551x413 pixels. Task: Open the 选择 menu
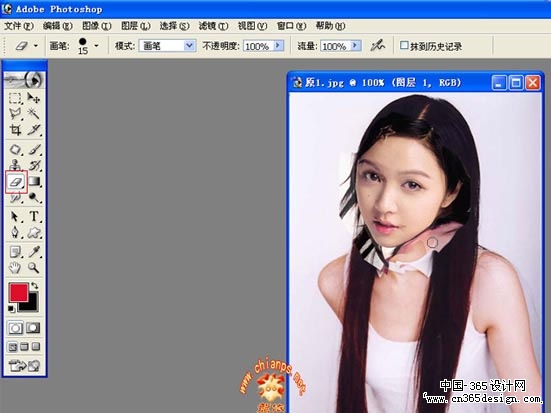[x=174, y=26]
